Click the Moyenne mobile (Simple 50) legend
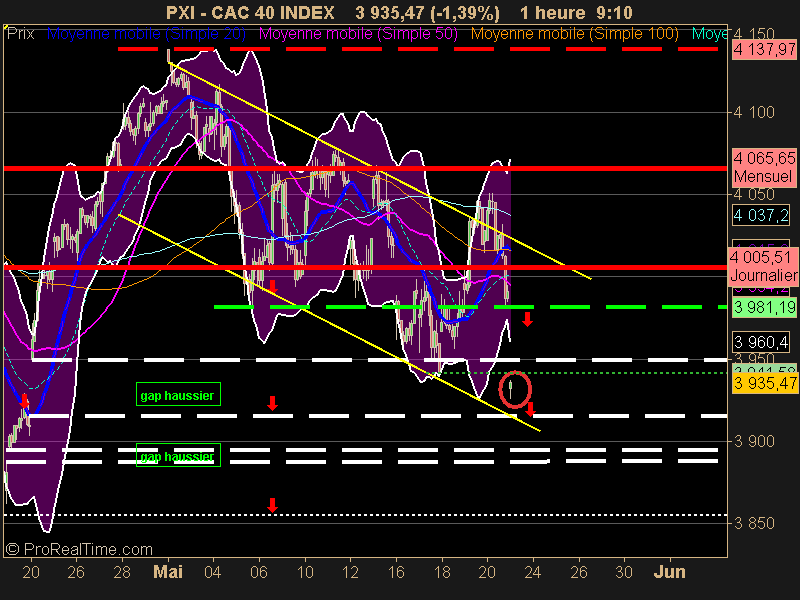The height and width of the screenshot is (600, 800). pyautogui.click(x=358, y=34)
